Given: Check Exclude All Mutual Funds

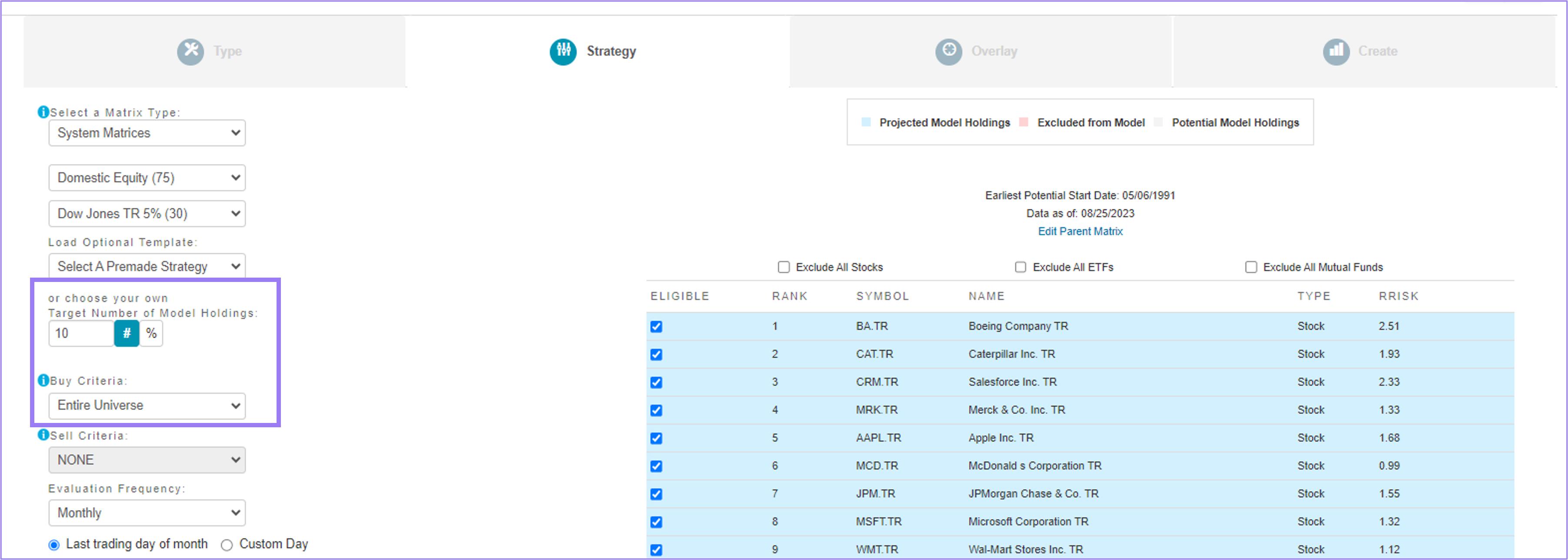Looking at the screenshot, I should click(1251, 267).
